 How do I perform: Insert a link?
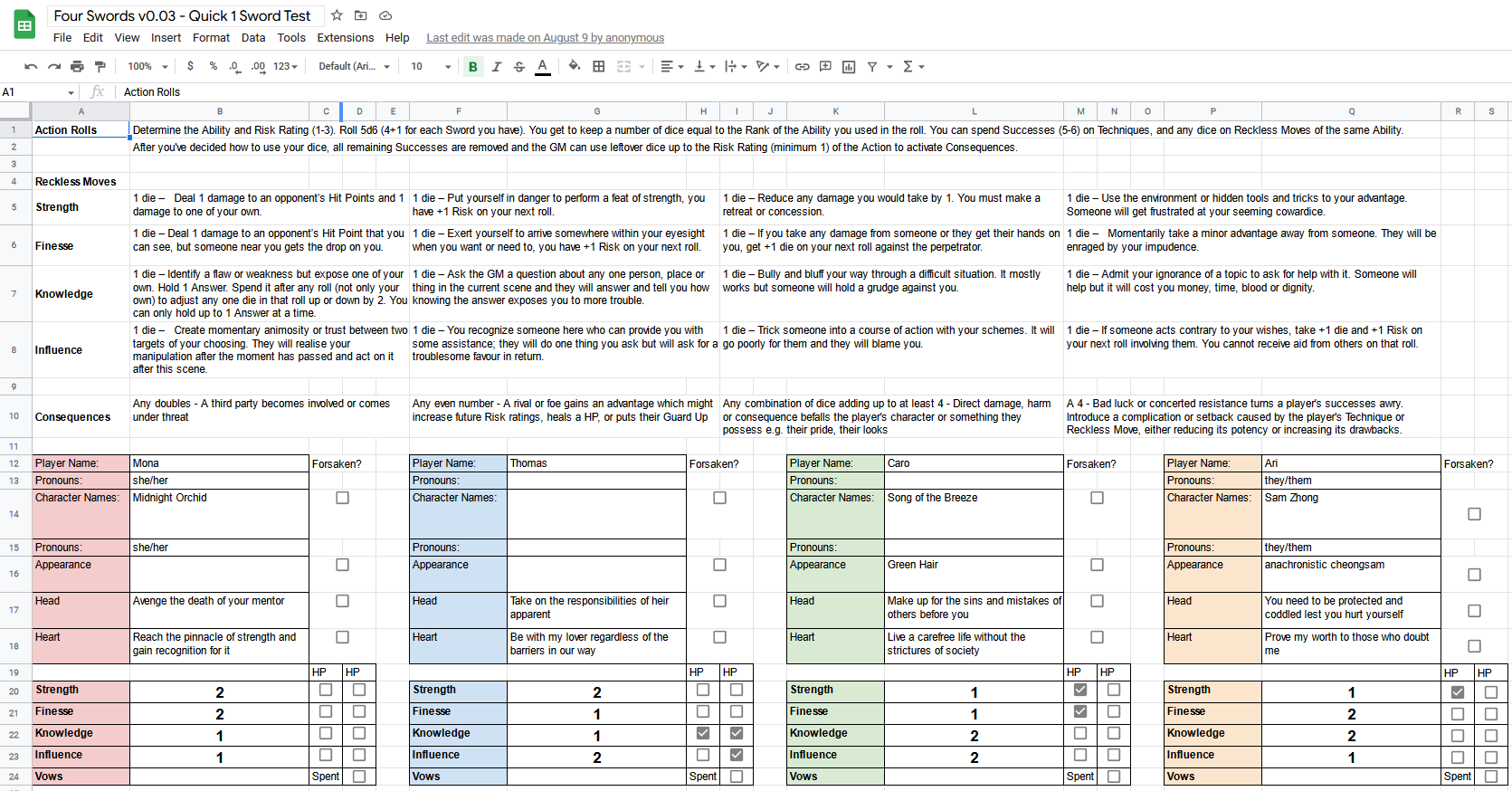click(x=802, y=66)
